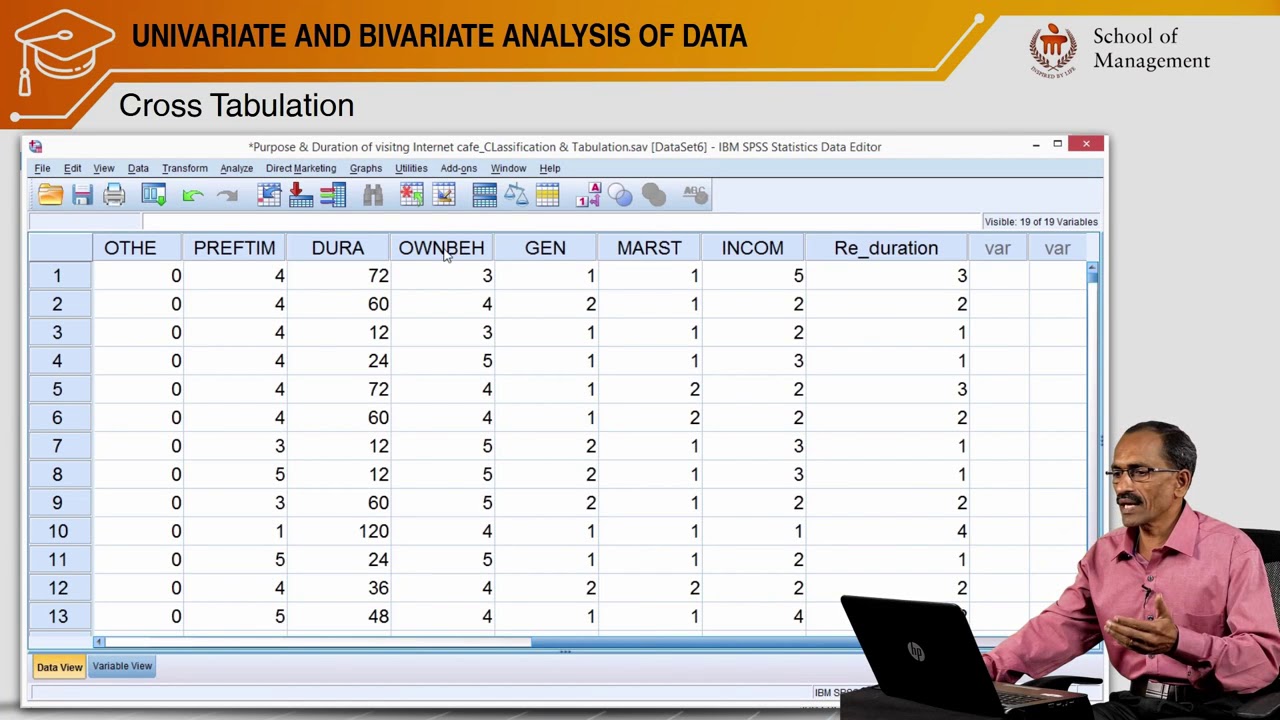Open the Data menu
Viewport: 1280px width, 720px height.
click(x=138, y=168)
